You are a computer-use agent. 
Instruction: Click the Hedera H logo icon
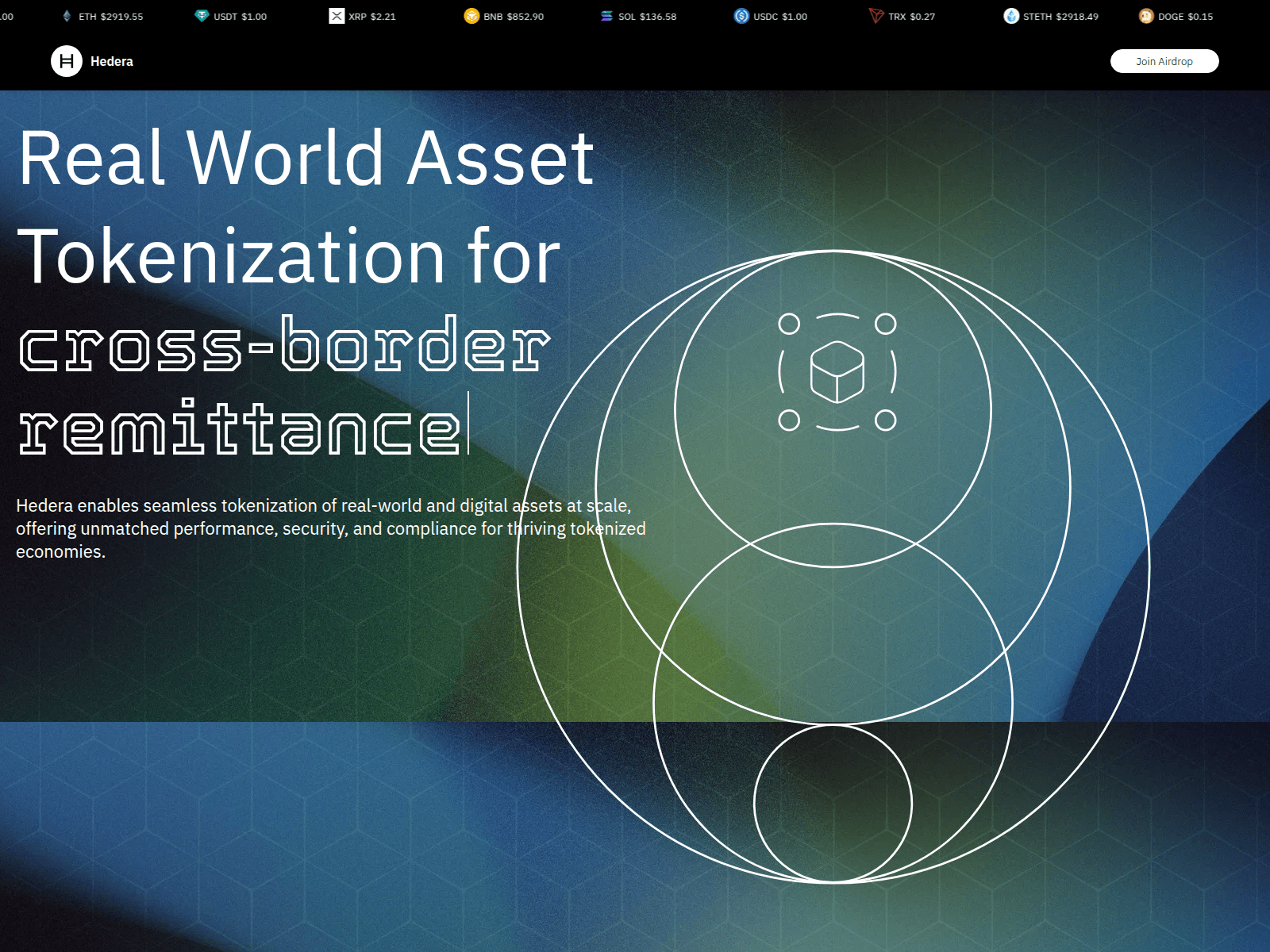(67, 61)
